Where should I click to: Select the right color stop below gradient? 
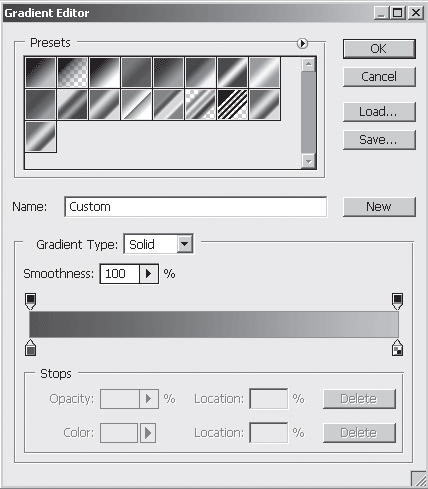(397, 348)
